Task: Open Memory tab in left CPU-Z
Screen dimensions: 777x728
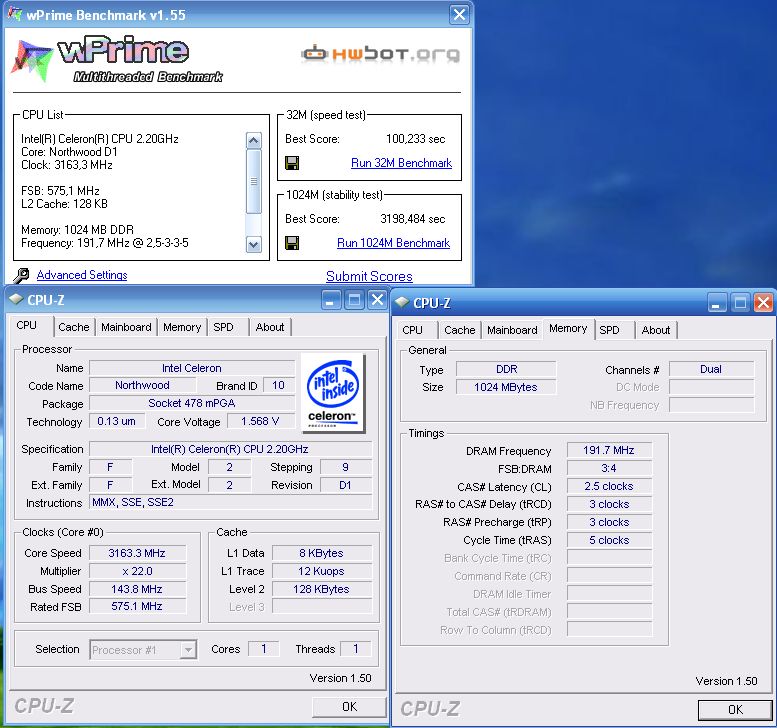Action: pyautogui.click(x=182, y=327)
